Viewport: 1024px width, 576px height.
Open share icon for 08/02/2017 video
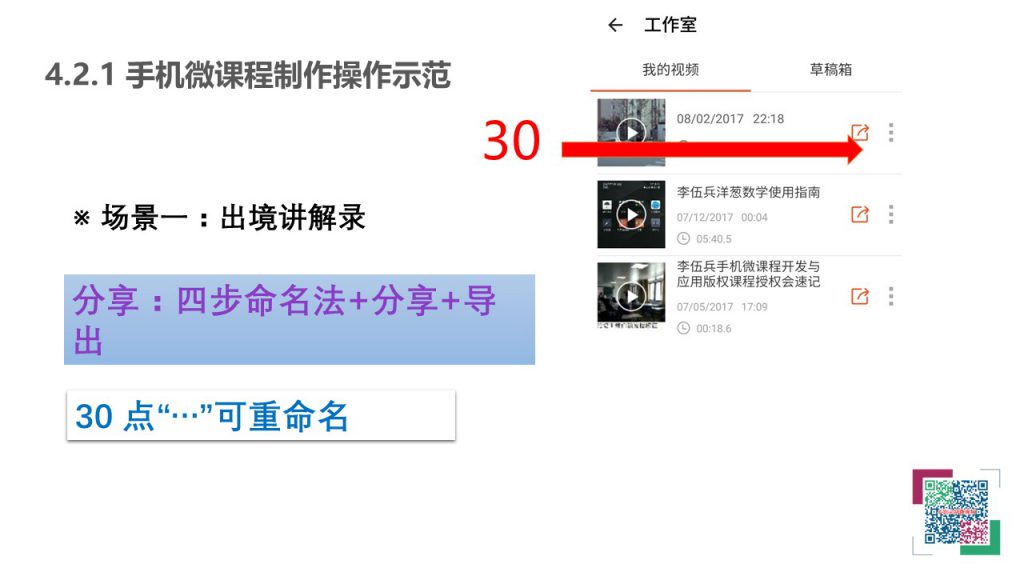point(860,133)
